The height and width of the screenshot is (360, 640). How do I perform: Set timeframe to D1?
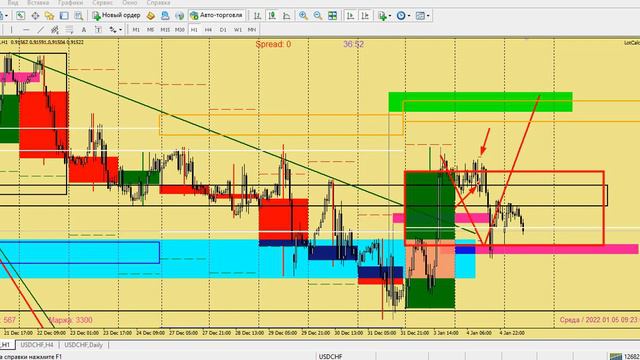[x=223, y=30]
